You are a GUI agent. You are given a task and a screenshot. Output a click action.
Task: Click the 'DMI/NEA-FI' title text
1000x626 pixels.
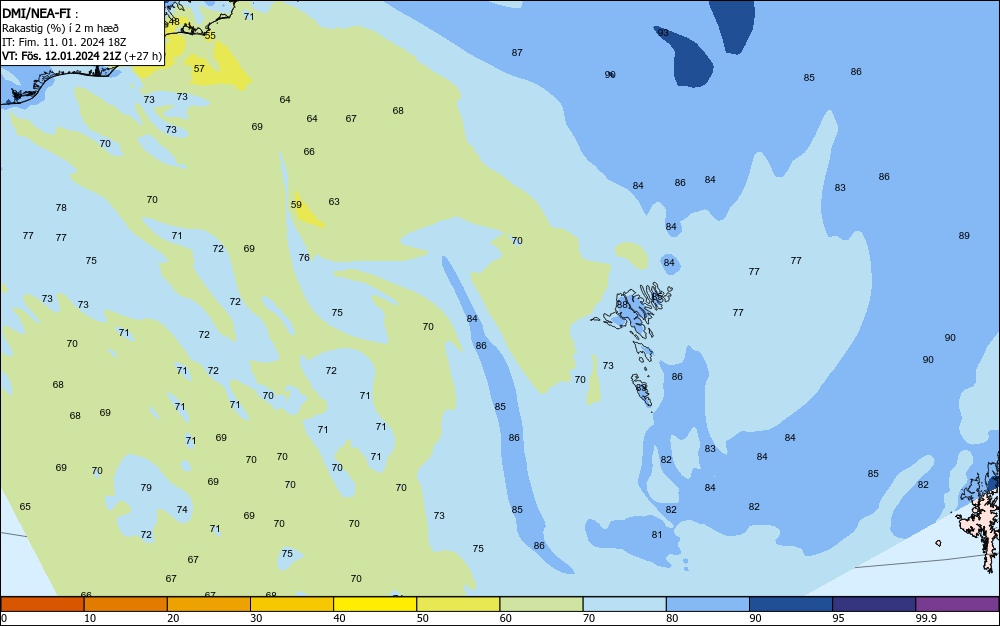click(x=36, y=13)
